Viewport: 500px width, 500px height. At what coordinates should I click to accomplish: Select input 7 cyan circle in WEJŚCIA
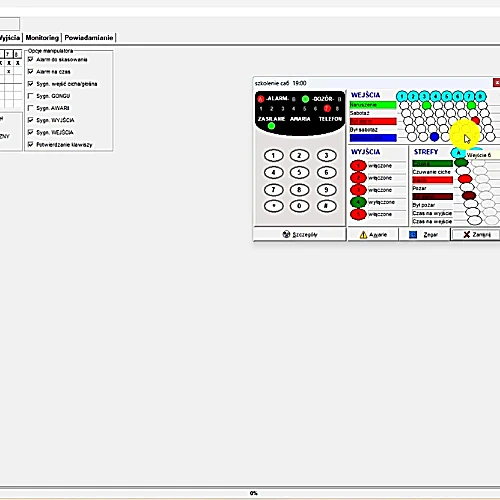[469, 97]
